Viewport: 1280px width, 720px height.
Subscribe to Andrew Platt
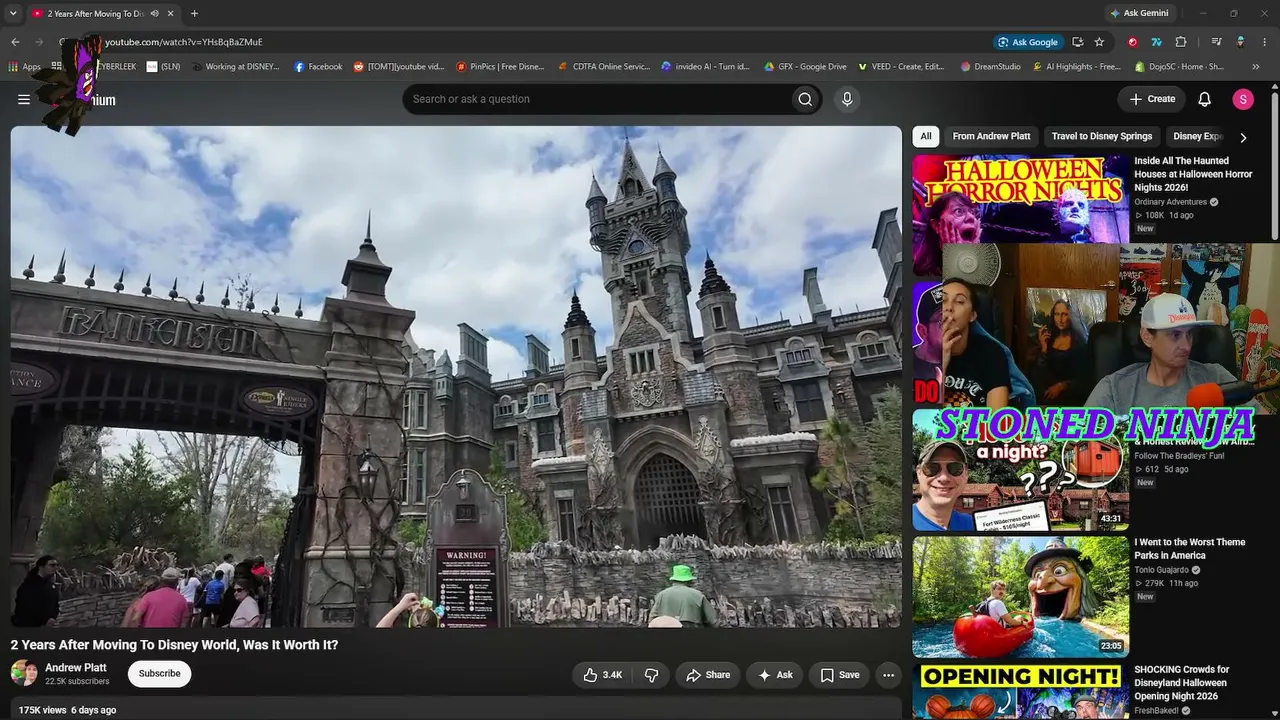pyautogui.click(x=159, y=674)
